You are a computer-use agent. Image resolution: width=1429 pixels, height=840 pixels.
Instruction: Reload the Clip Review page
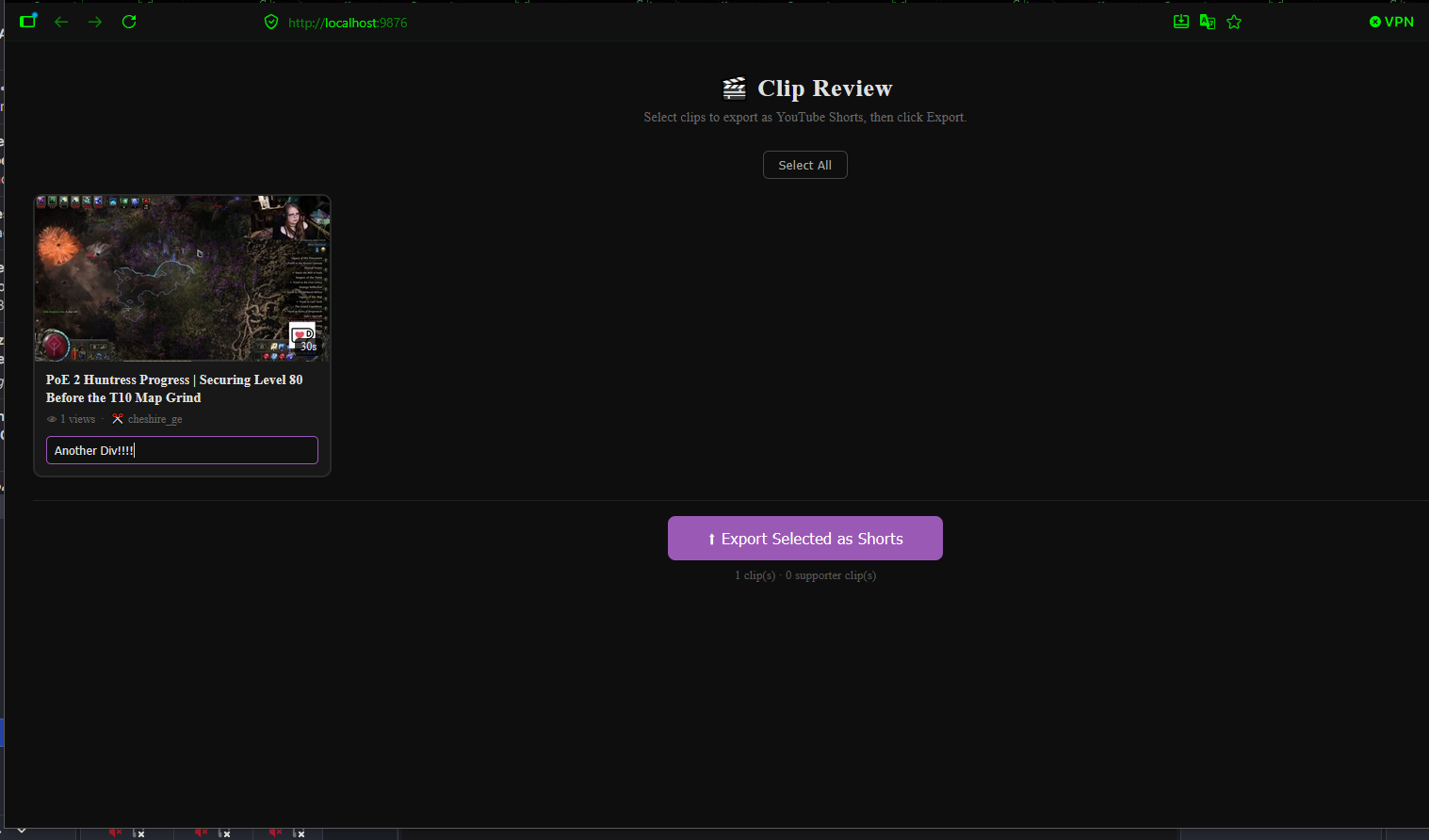tap(129, 22)
